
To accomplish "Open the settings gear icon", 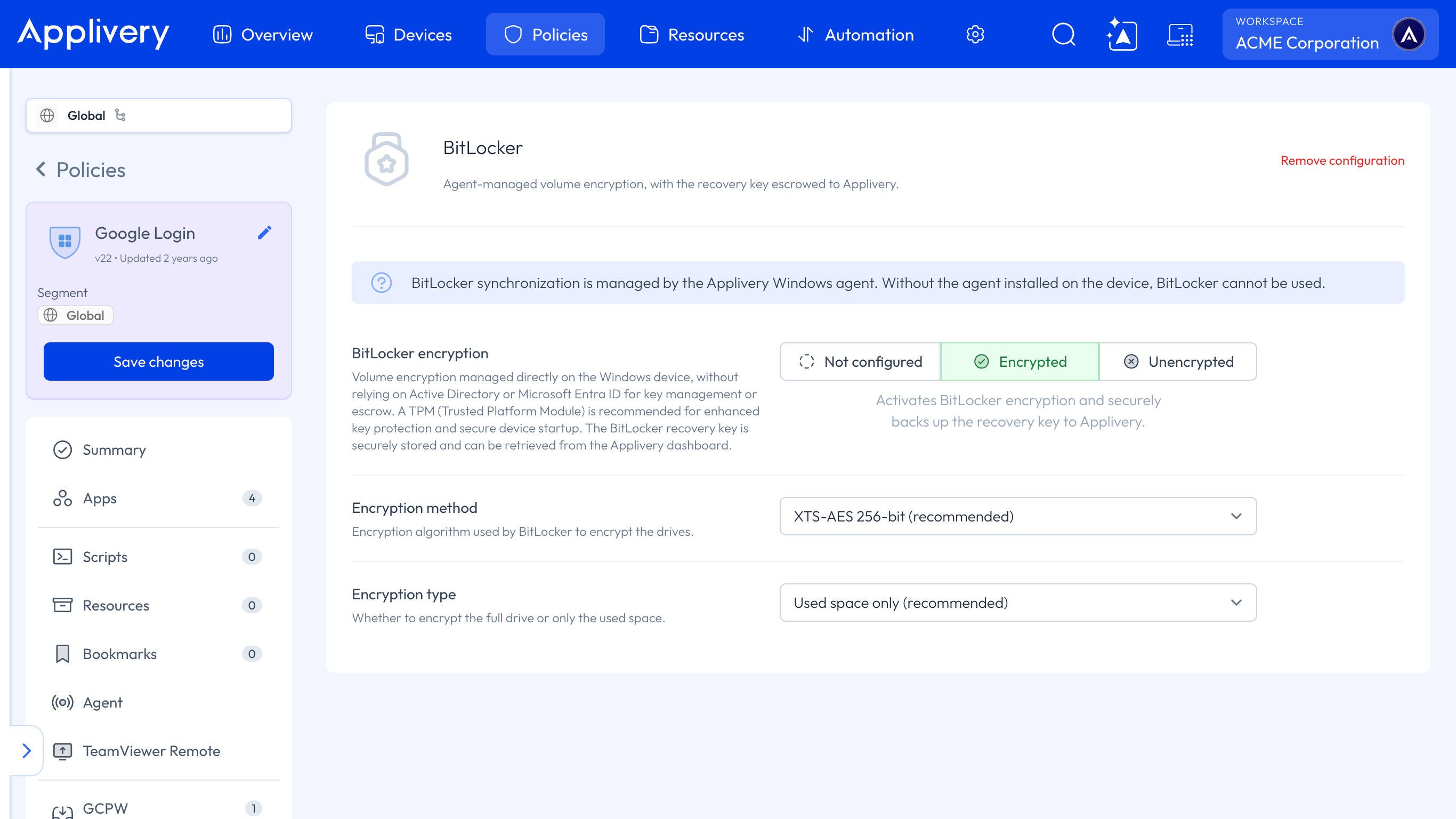I will coord(975,35).
